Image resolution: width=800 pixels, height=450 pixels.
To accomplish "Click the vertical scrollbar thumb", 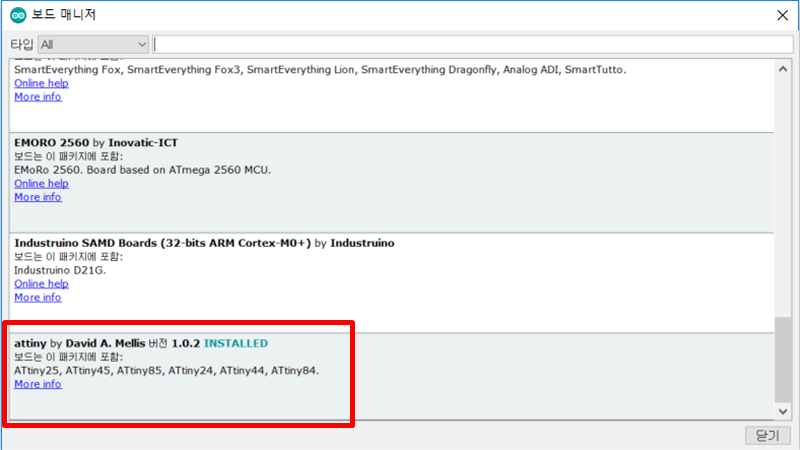I will pyautogui.click(x=783, y=359).
